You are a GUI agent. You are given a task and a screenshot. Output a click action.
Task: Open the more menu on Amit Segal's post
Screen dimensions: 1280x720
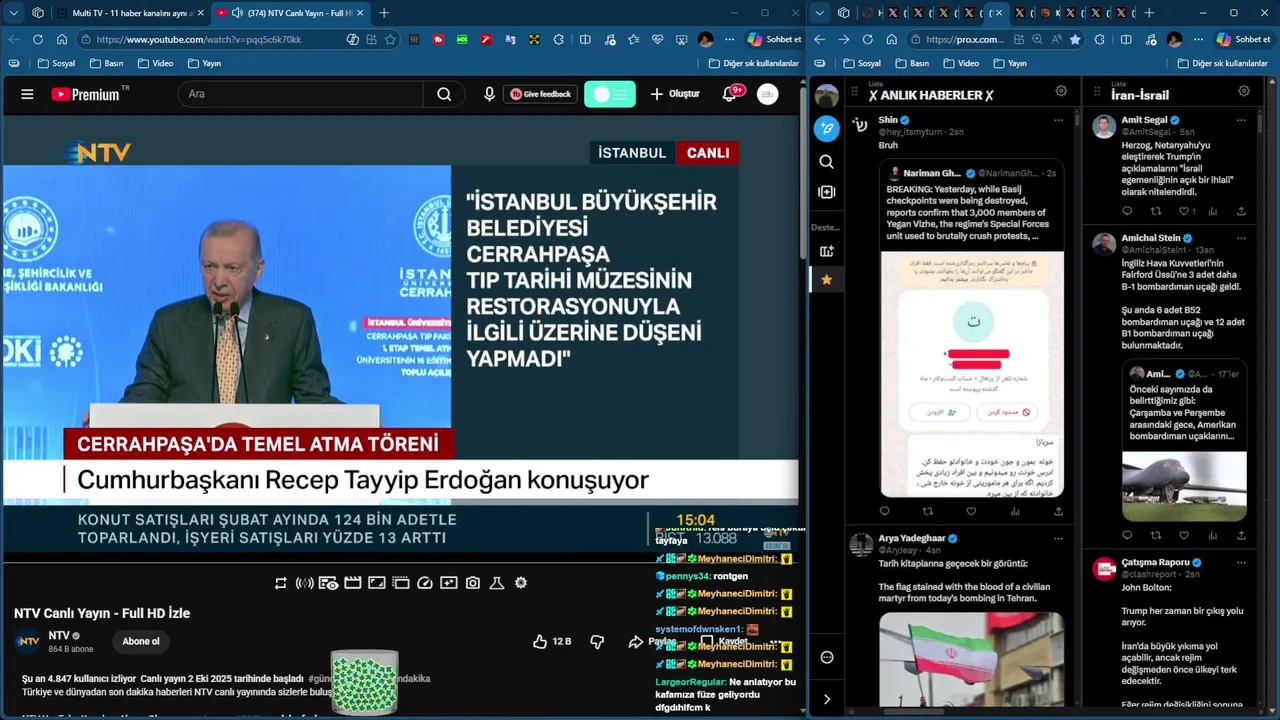click(x=1241, y=120)
